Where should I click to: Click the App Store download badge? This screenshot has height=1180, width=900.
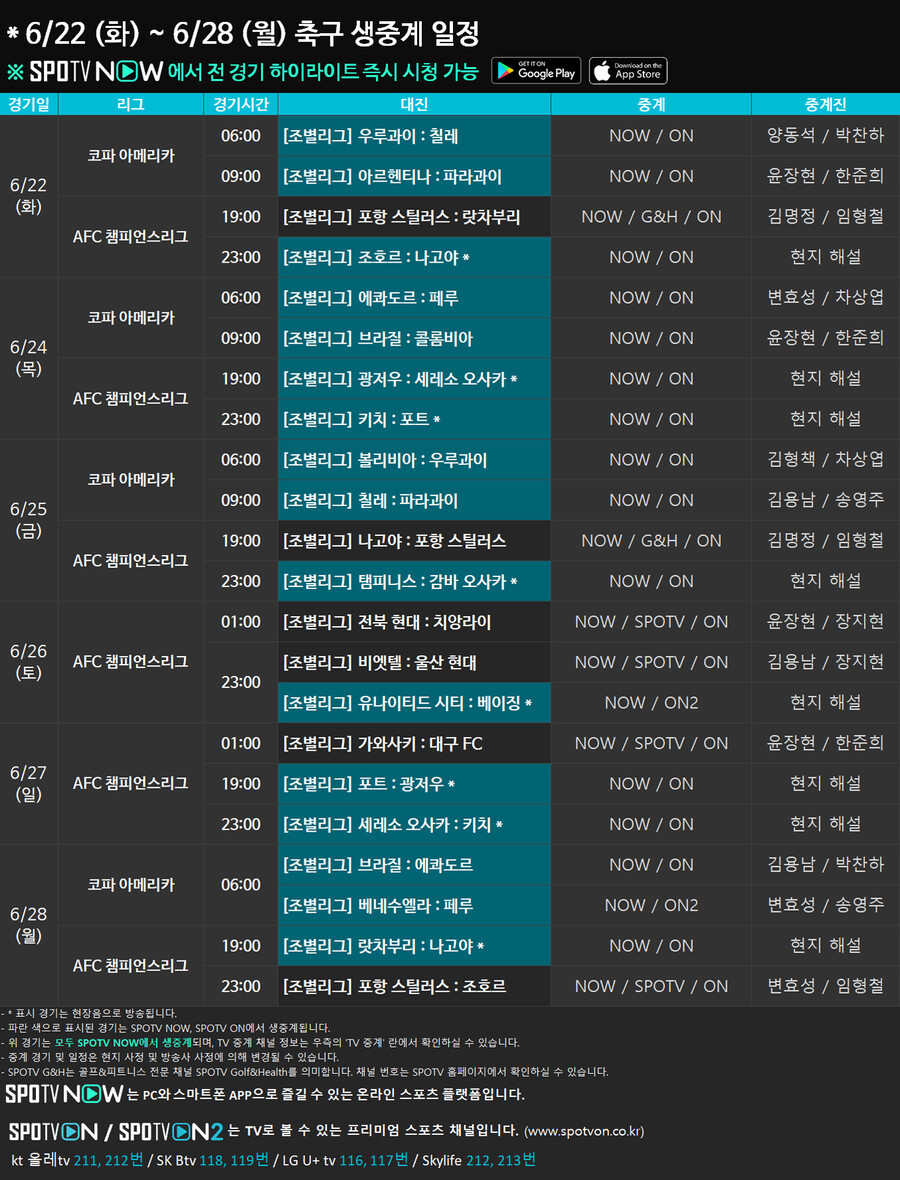point(628,71)
